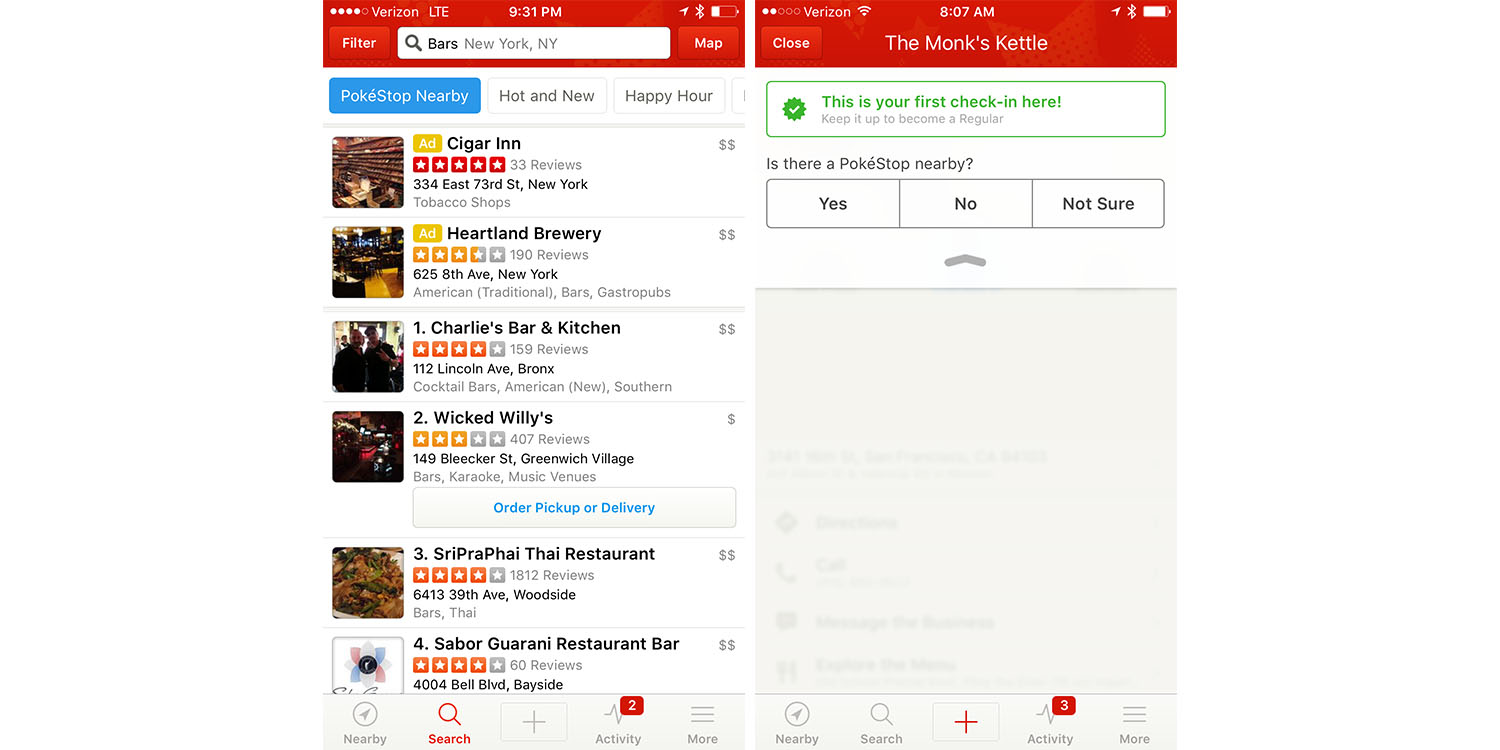Image resolution: width=1500 pixels, height=750 pixels.
Task: Enable the Hot and New filter
Action: click(546, 96)
